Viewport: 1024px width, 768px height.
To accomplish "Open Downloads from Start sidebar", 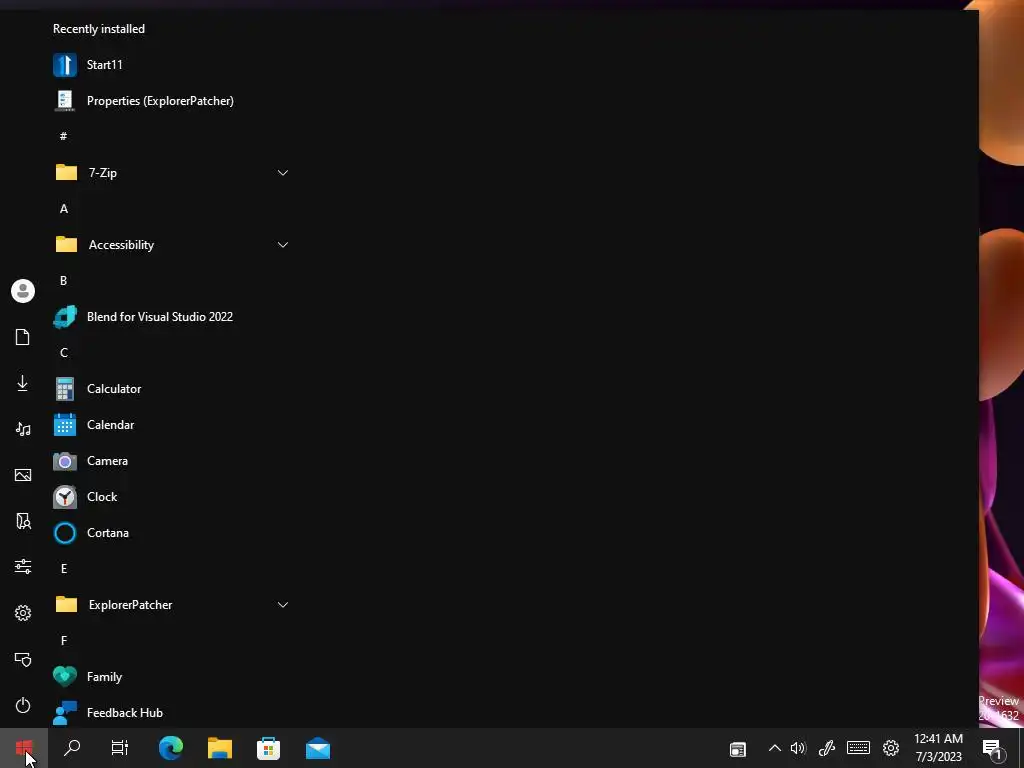I will pyautogui.click(x=23, y=383).
